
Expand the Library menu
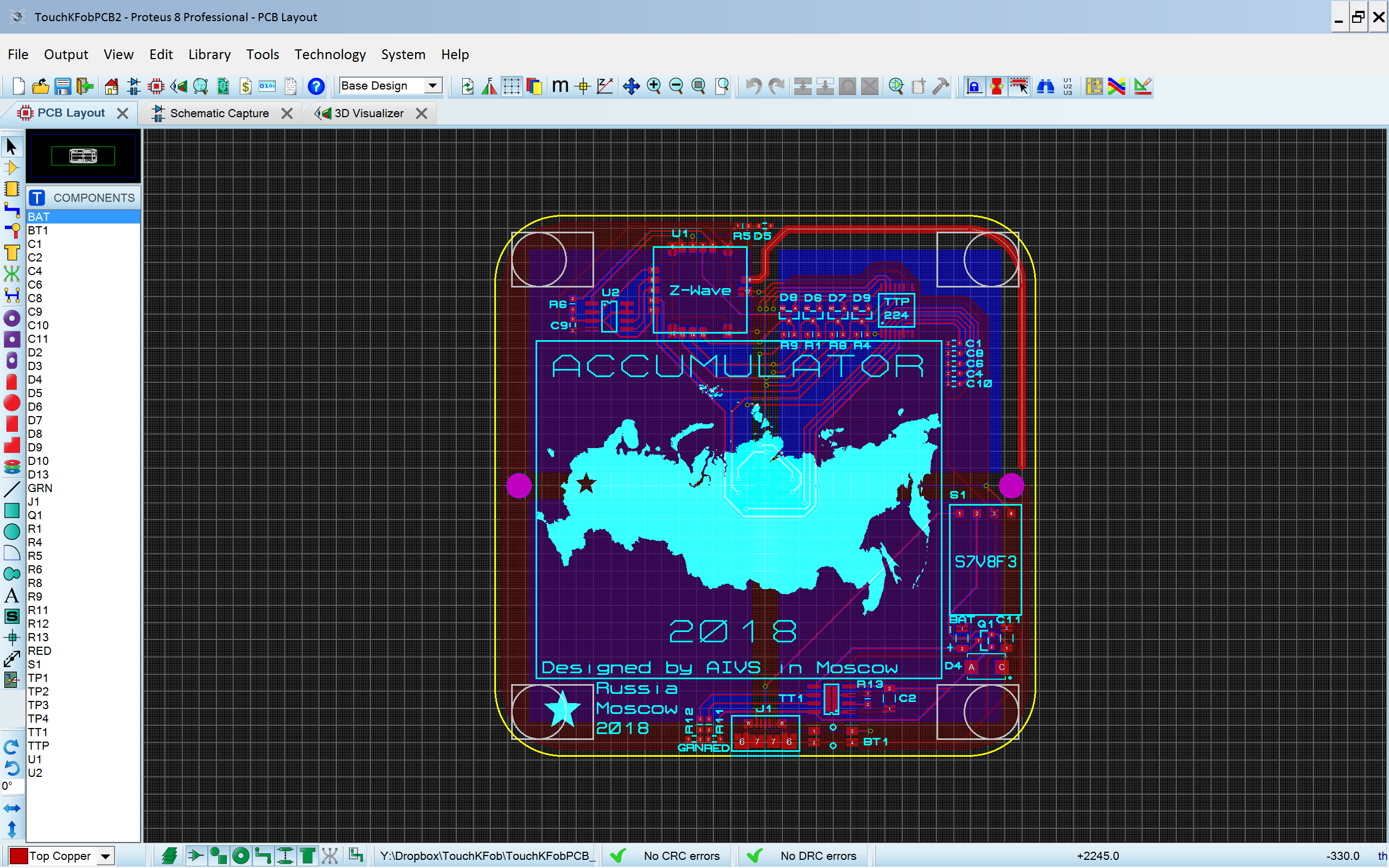pos(207,54)
